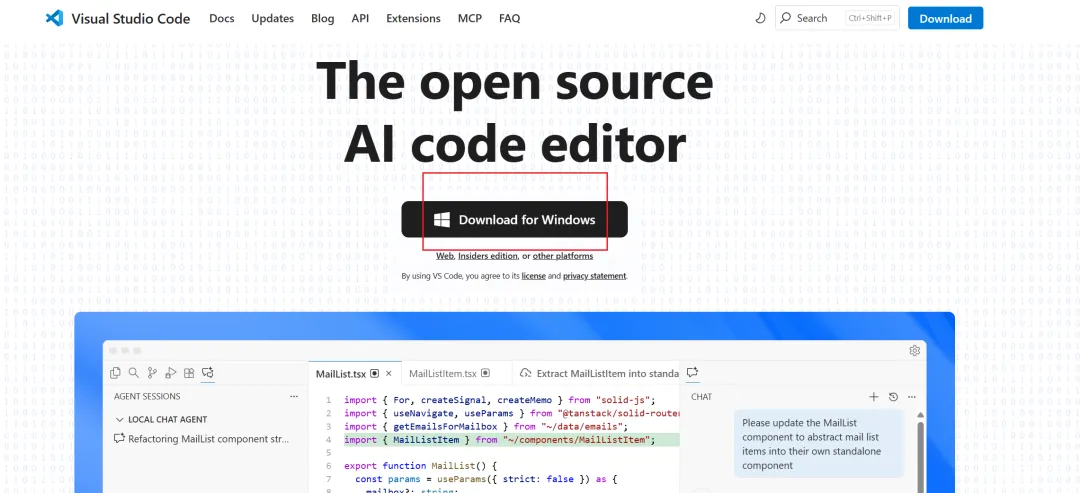Viewport: 1080px width, 493px height.
Task: Open the Updates menu item
Action: tap(273, 19)
